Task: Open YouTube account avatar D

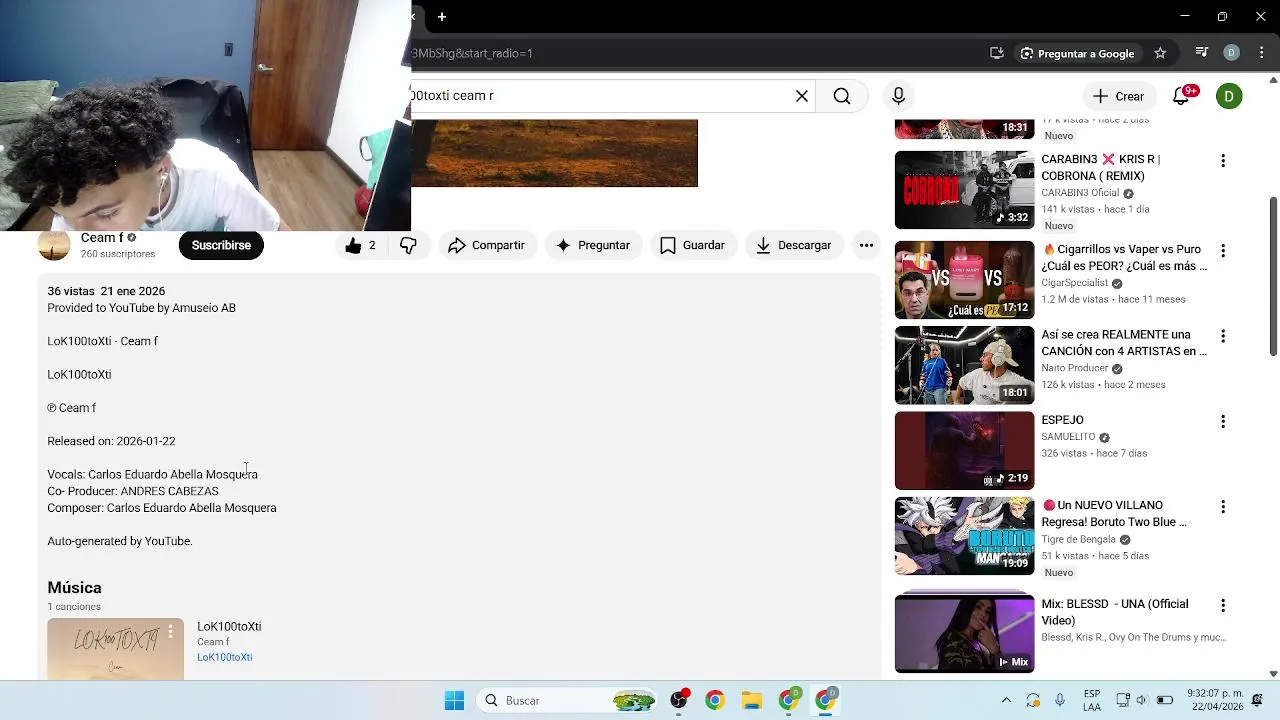Action: tap(1229, 96)
